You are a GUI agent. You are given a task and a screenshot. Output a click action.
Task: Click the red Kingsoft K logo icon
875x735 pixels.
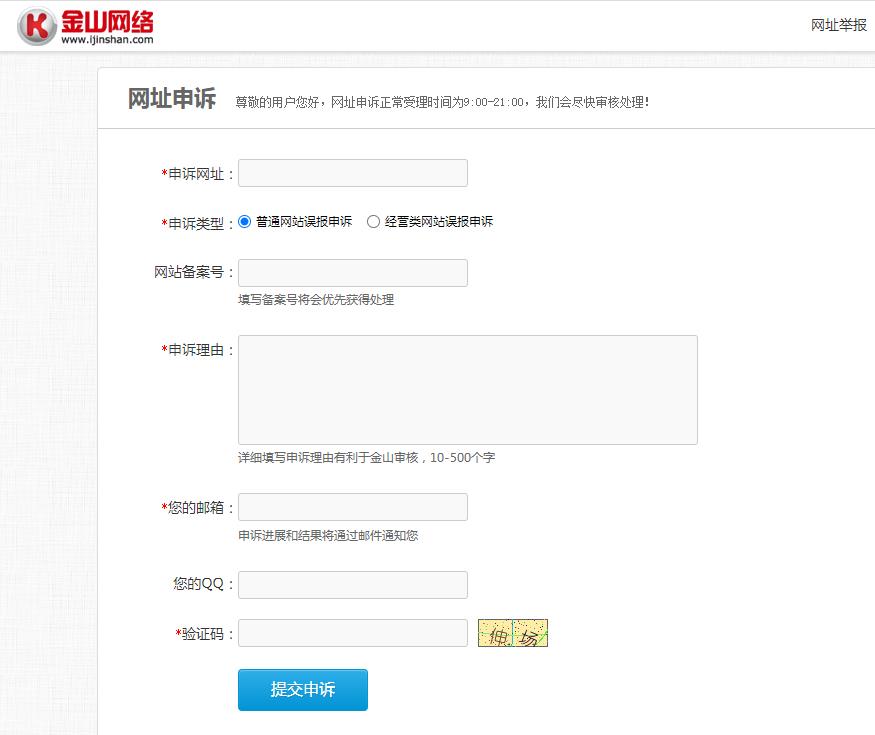pyautogui.click(x=37, y=26)
